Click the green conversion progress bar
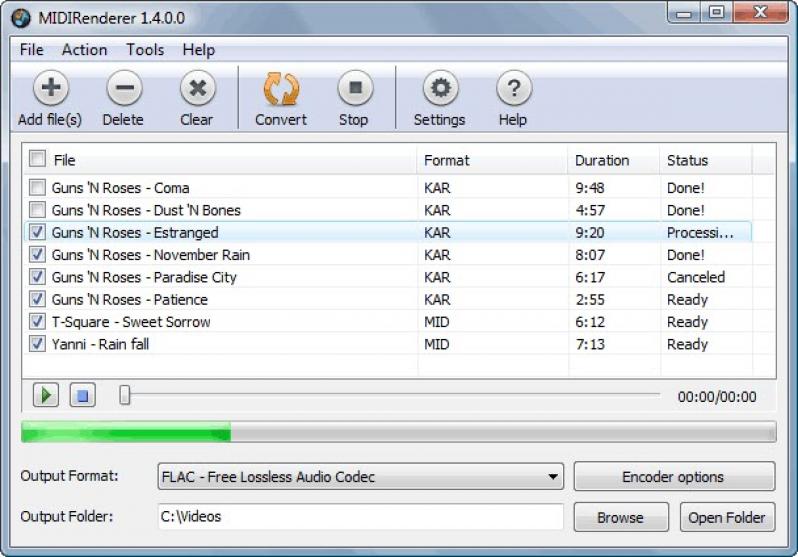 [x=398, y=432]
